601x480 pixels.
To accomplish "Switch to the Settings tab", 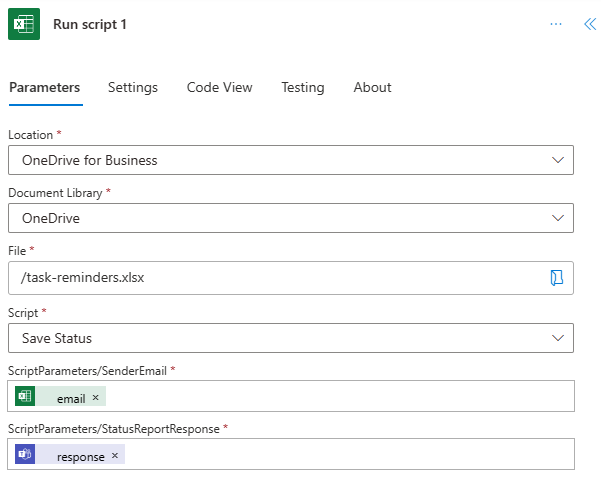I will click(133, 87).
